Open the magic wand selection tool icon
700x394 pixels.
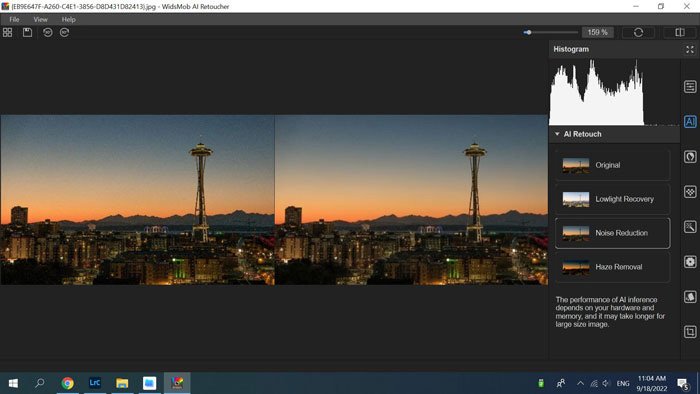[690, 227]
